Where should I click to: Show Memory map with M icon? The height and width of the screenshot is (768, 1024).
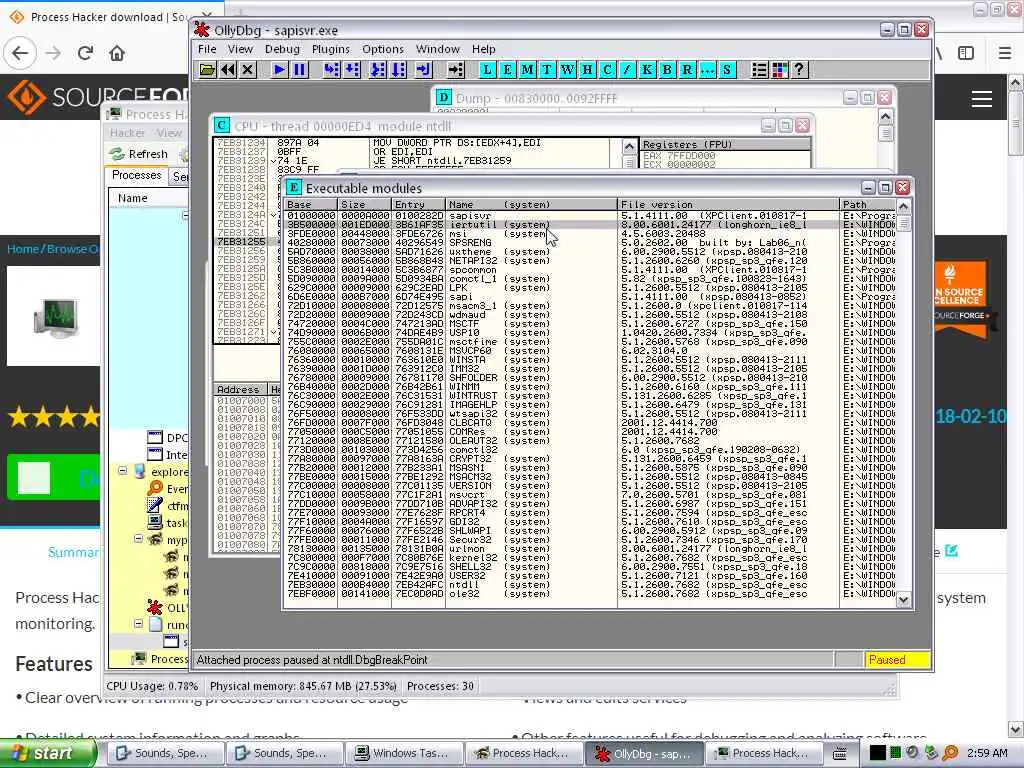click(528, 70)
